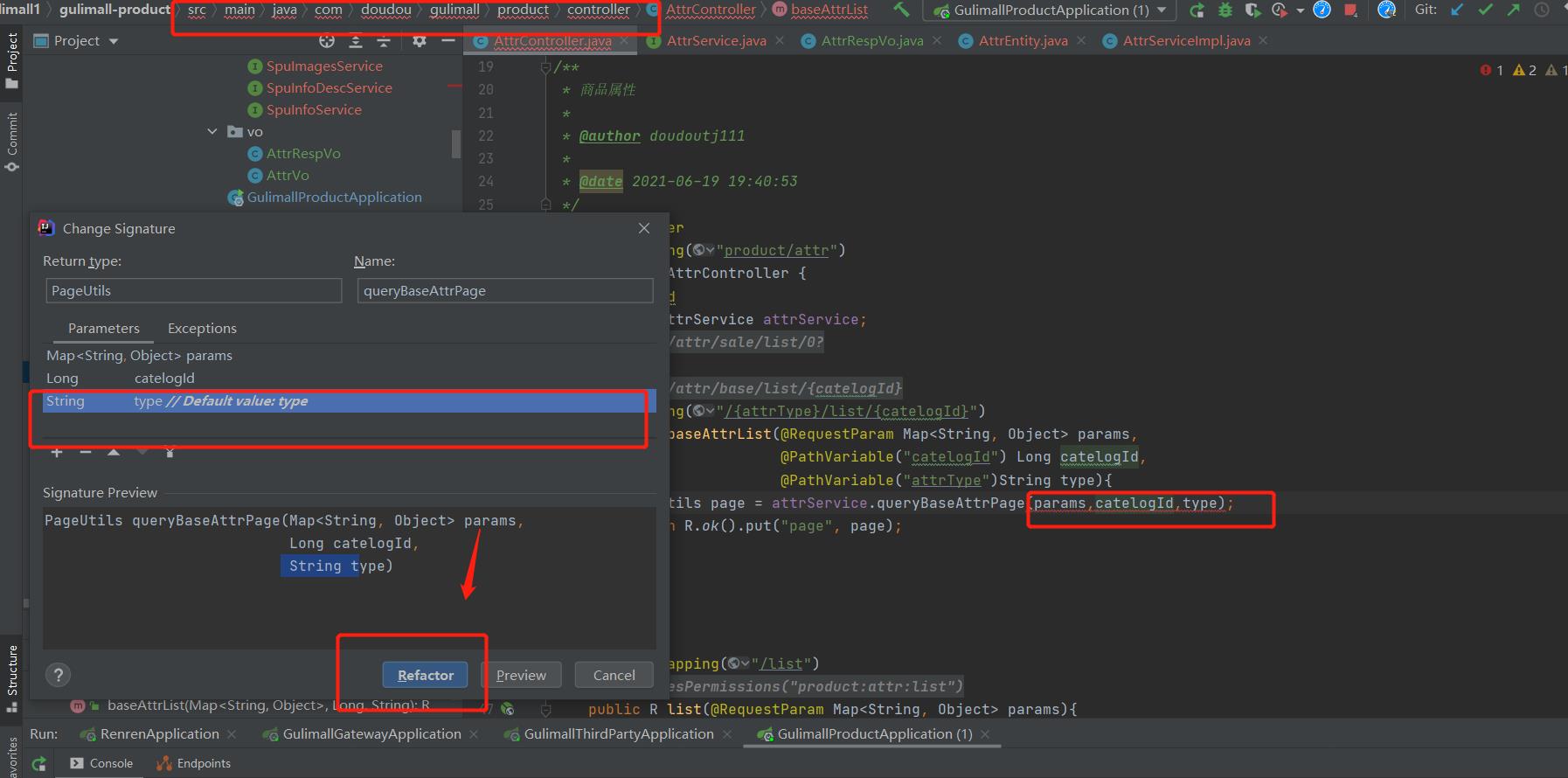This screenshot has width=1568, height=778.
Task: Switch to AttrService.java editor tab
Action: click(x=715, y=41)
